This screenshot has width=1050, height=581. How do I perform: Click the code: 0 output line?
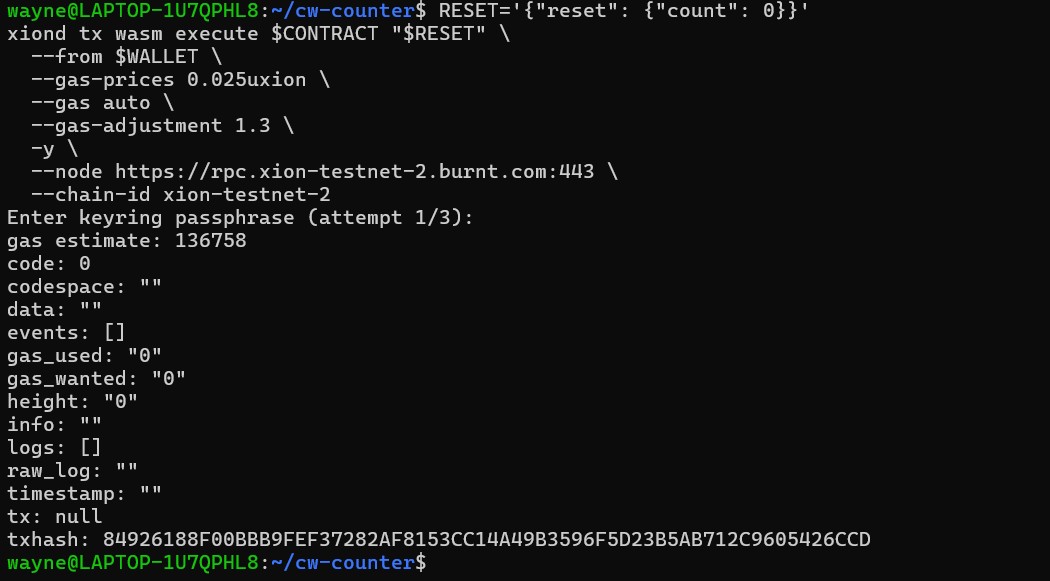click(48, 264)
